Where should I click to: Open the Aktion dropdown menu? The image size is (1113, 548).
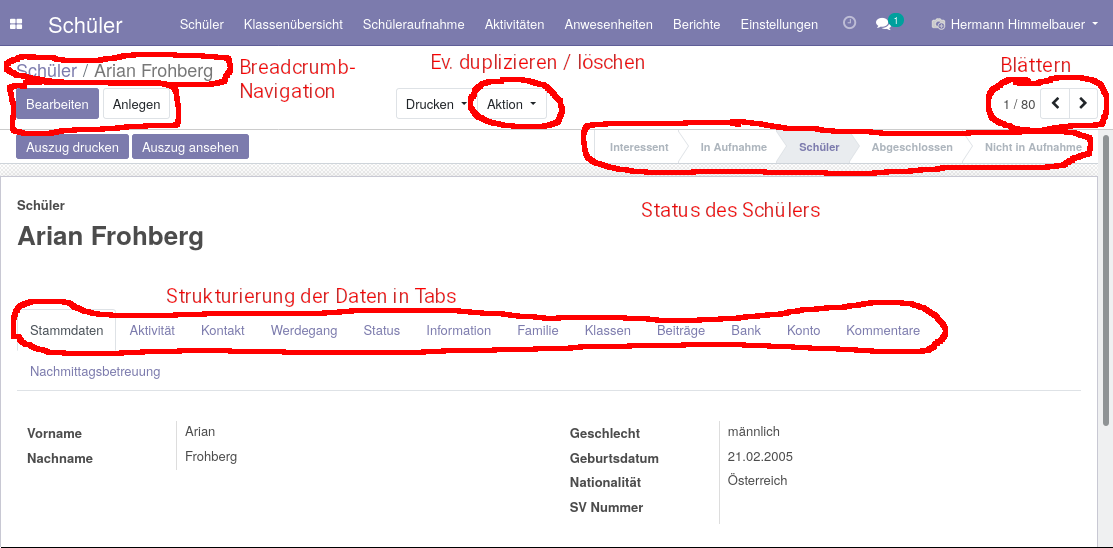512,104
